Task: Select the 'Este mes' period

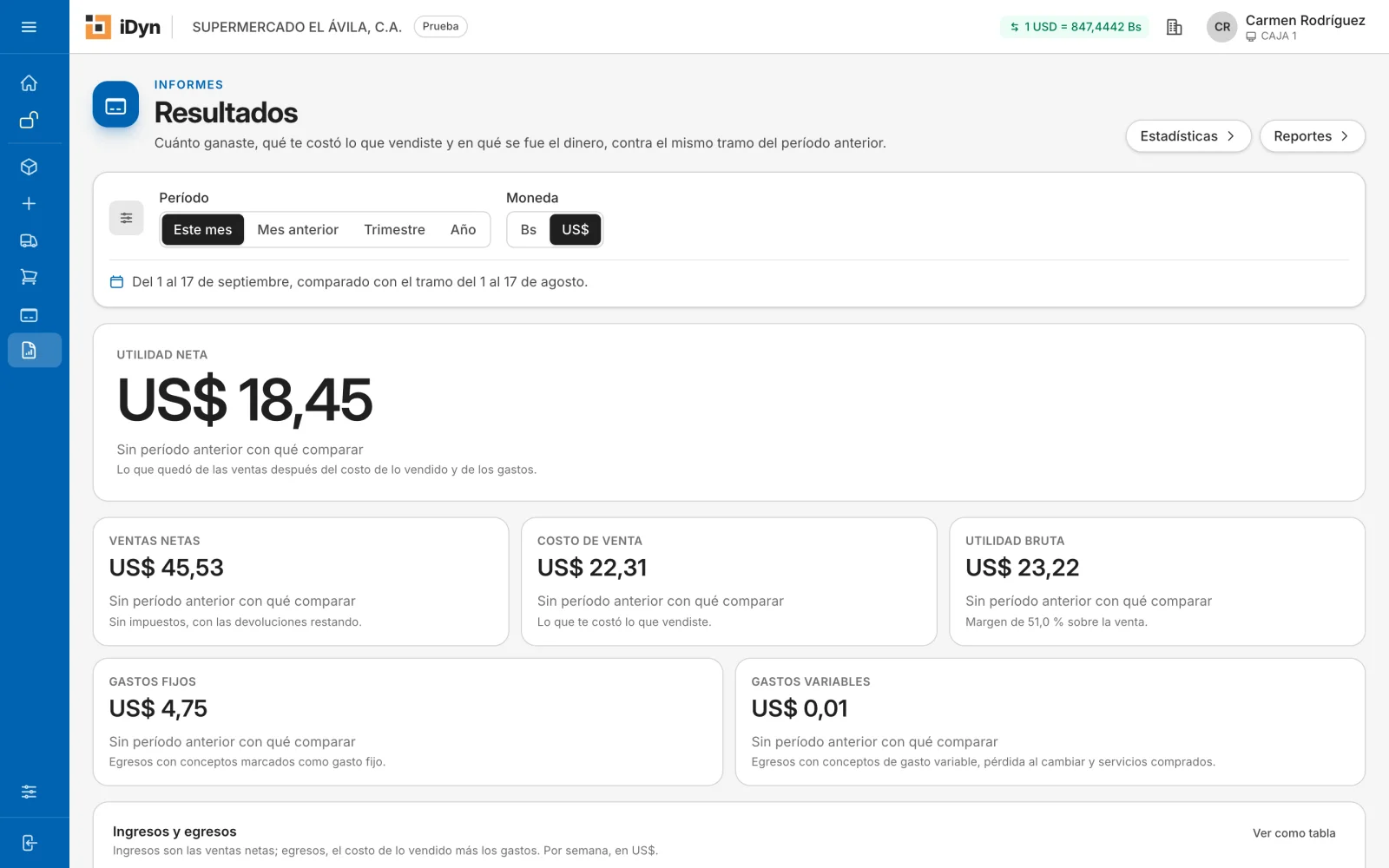Action: coord(202,230)
